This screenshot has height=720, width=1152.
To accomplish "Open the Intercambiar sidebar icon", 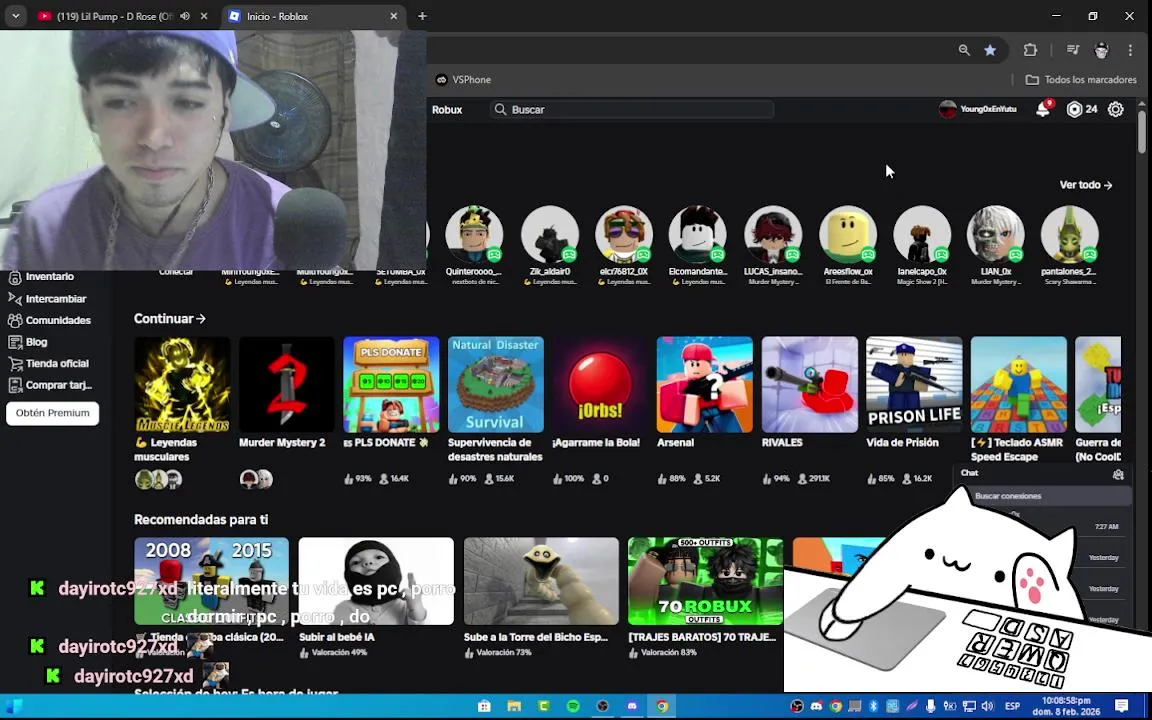I will [15, 298].
